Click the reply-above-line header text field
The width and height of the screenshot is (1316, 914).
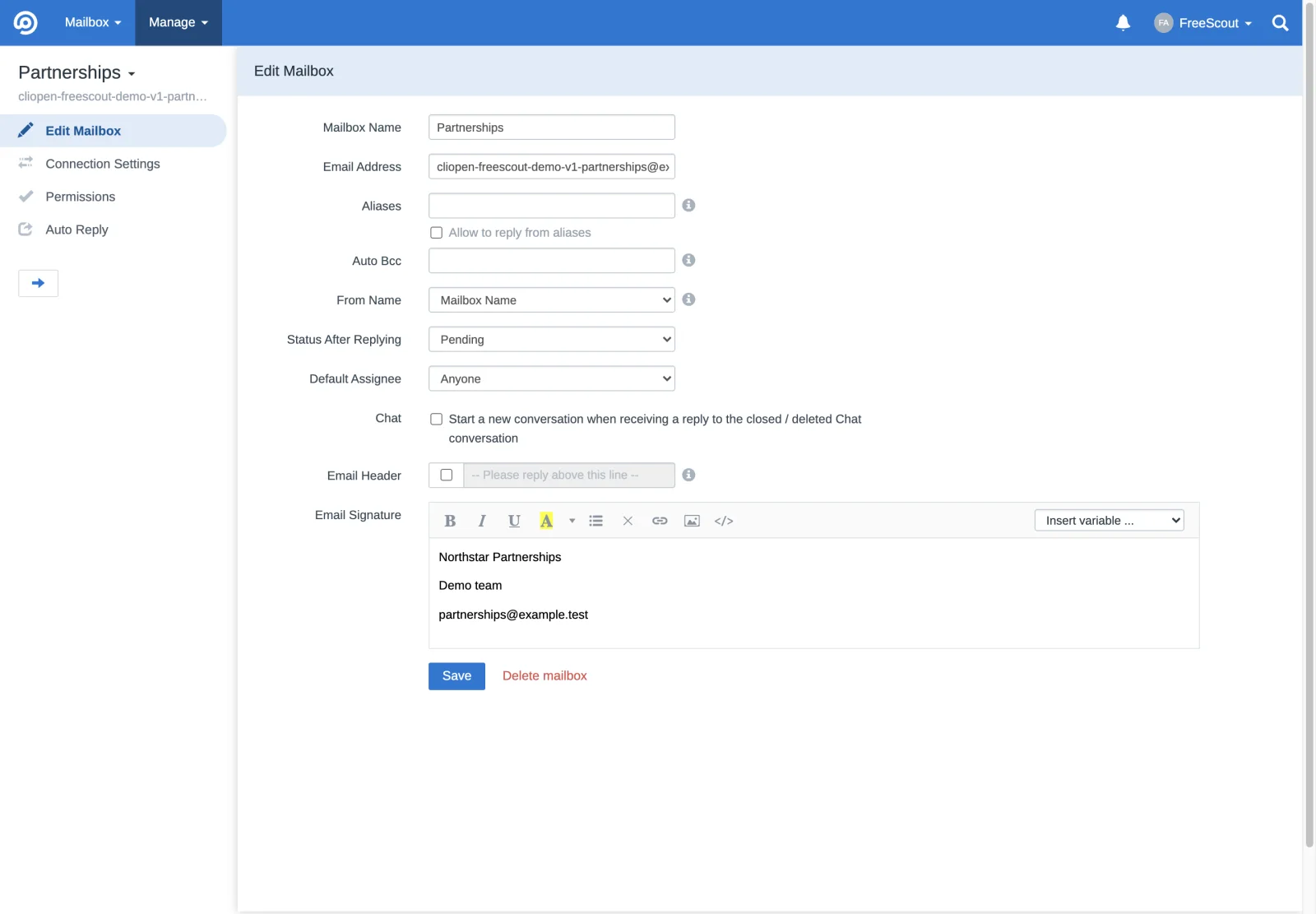point(569,476)
